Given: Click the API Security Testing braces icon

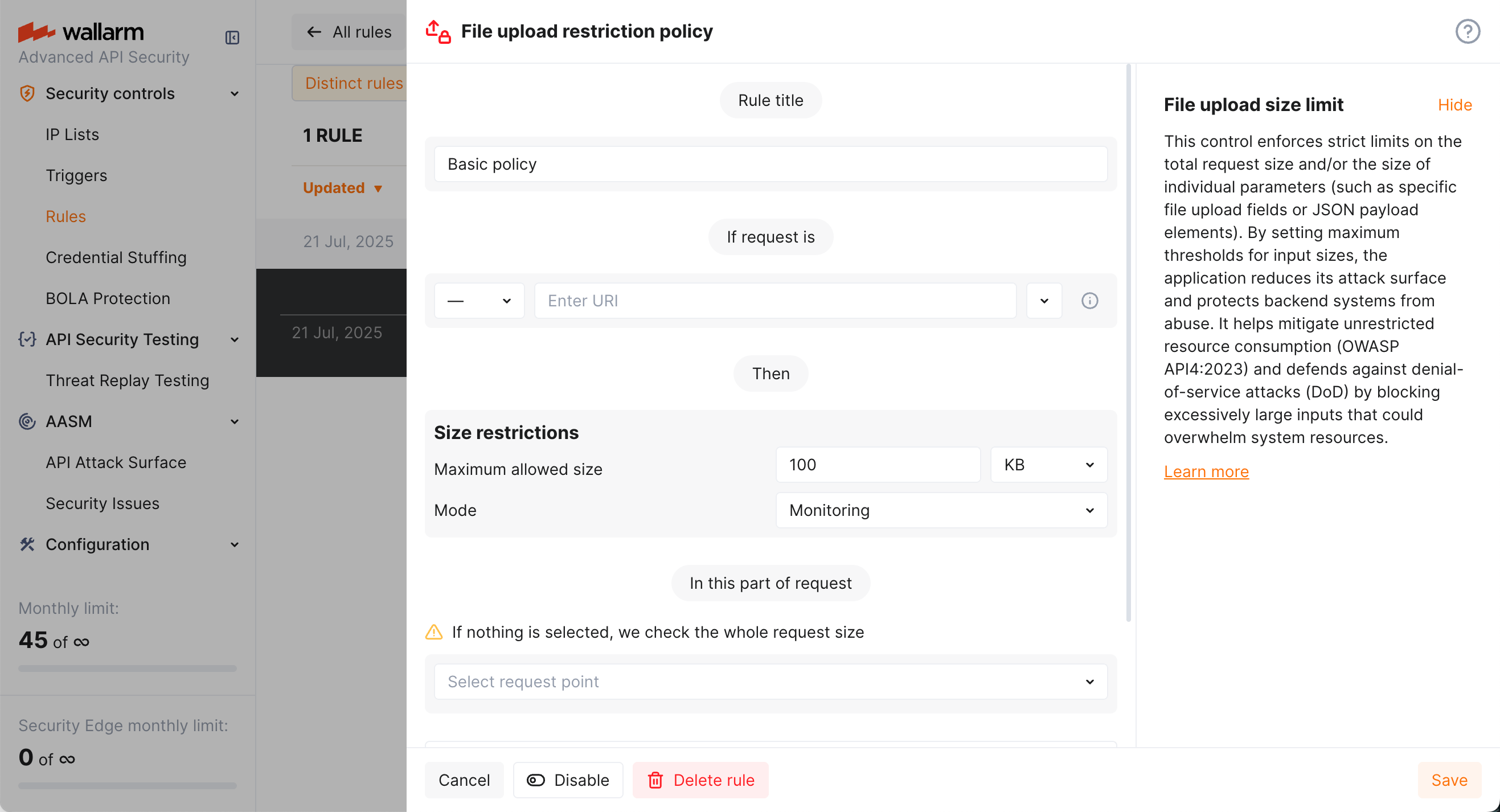Looking at the screenshot, I should click(27, 339).
